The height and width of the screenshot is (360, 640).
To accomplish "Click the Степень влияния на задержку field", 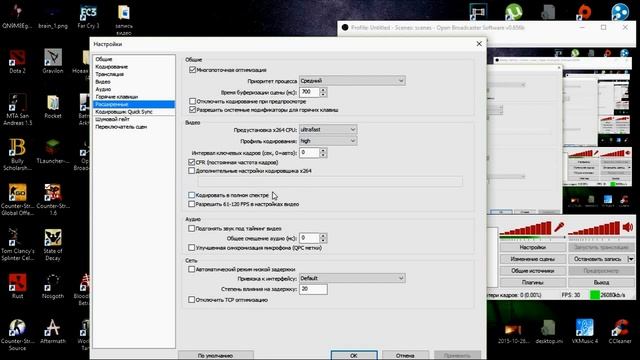I will point(313,289).
